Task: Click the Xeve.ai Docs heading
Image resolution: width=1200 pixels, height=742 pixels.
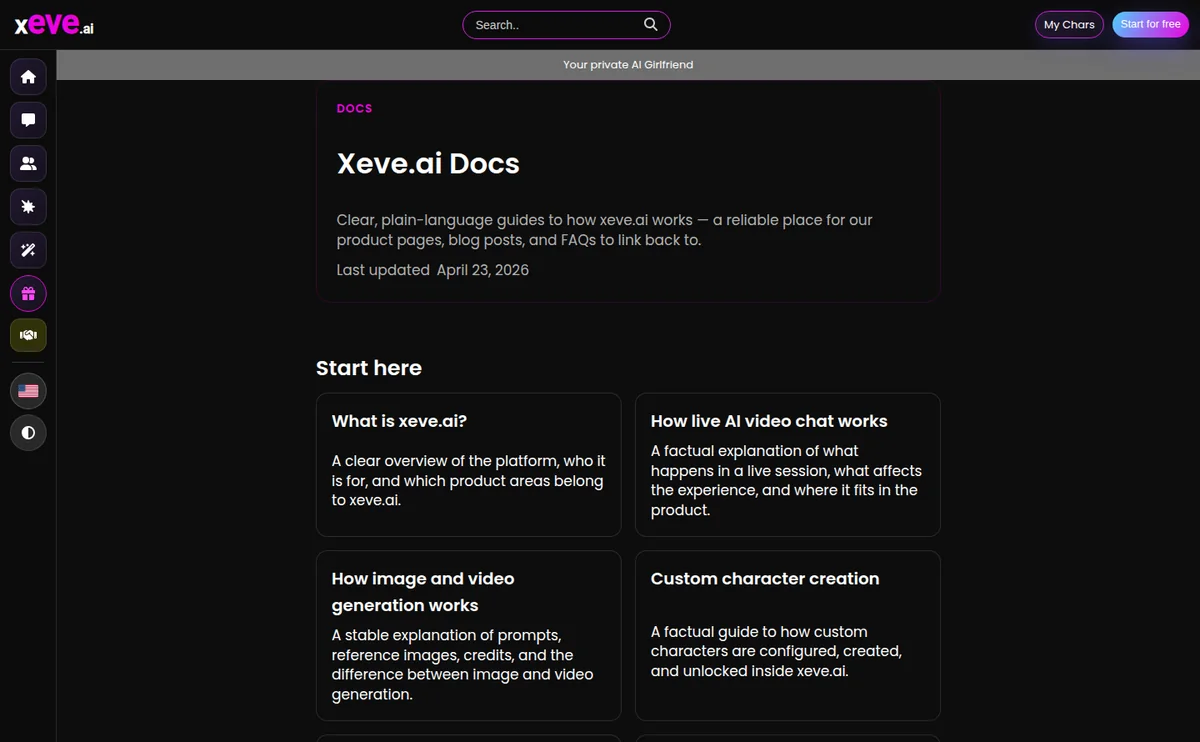Action: [428, 164]
